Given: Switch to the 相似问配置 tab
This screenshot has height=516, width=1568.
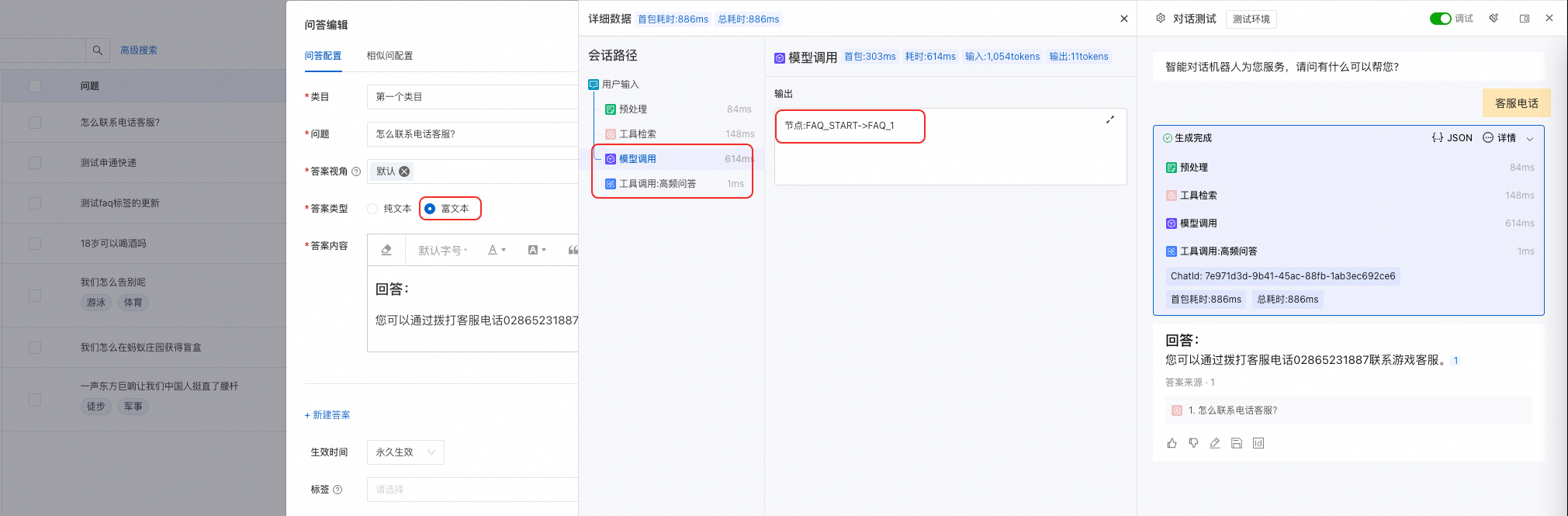Looking at the screenshot, I should click(389, 56).
